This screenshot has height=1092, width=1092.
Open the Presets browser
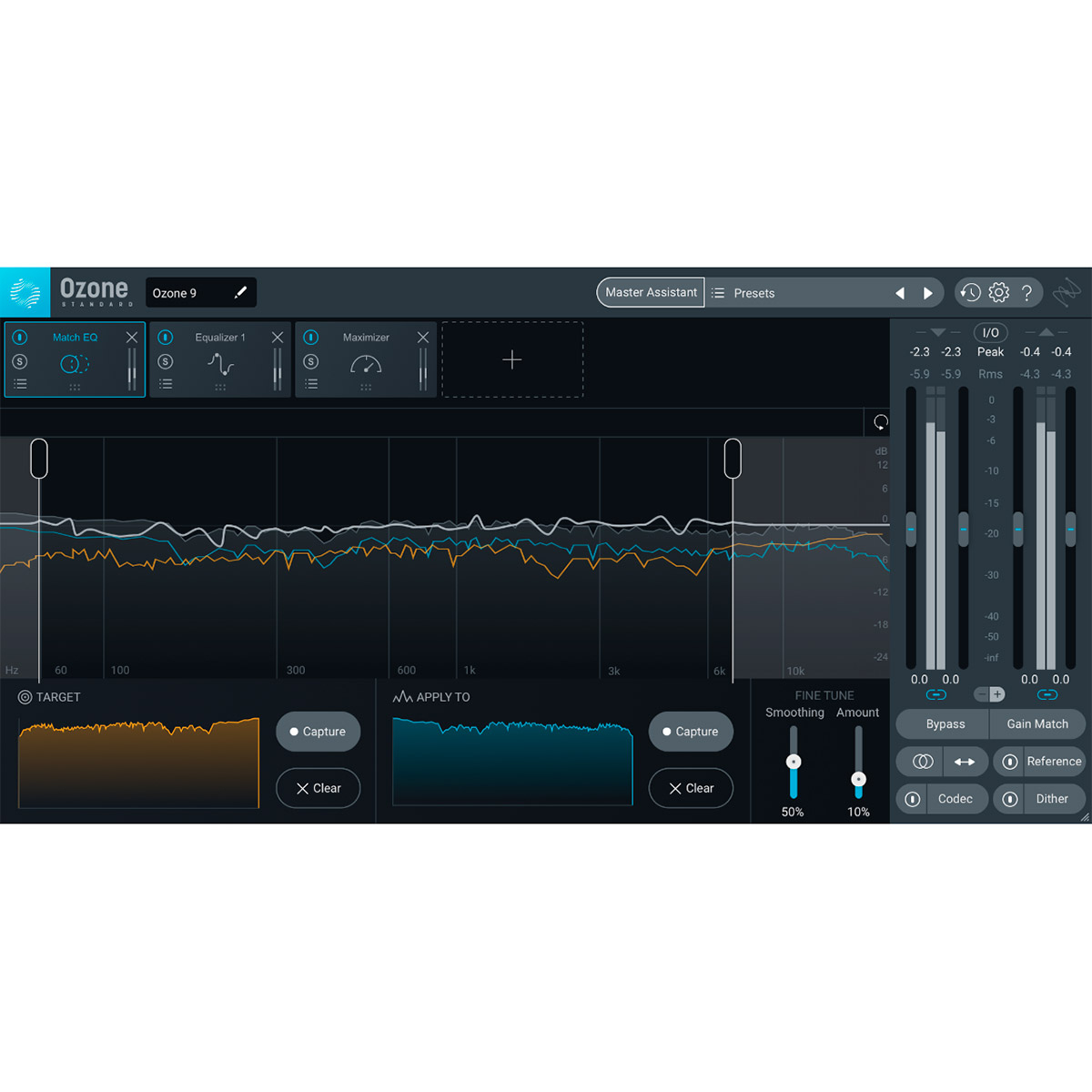coord(755,292)
